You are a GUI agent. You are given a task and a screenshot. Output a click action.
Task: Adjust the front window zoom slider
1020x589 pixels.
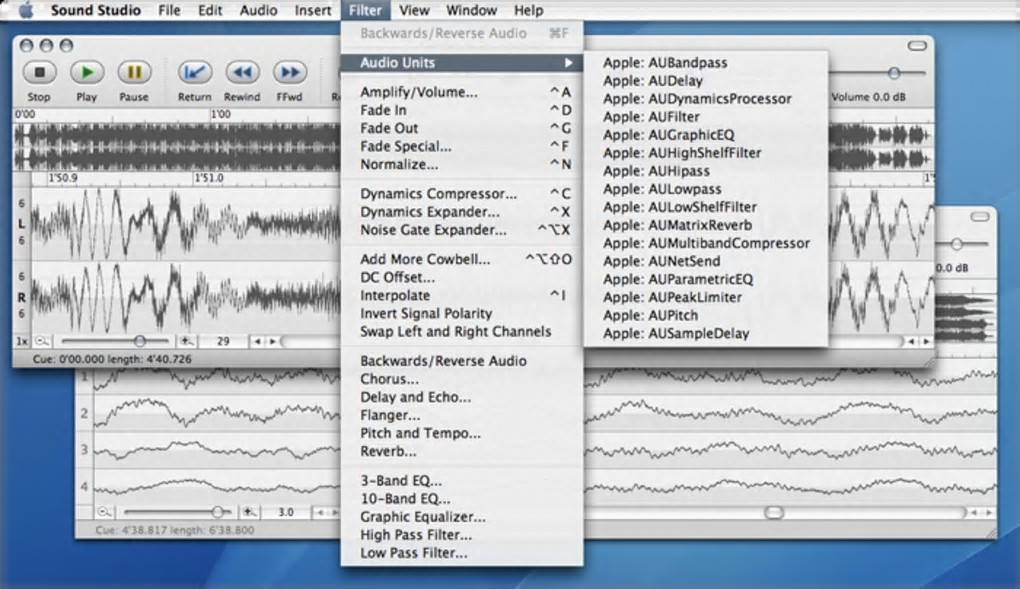pos(139,340)
